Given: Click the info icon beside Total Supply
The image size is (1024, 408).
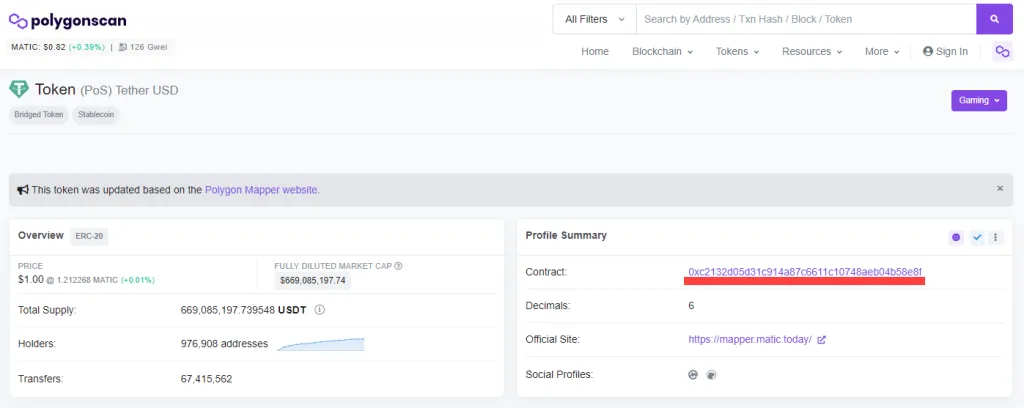Looking at the screenshot, I should 319,310.
